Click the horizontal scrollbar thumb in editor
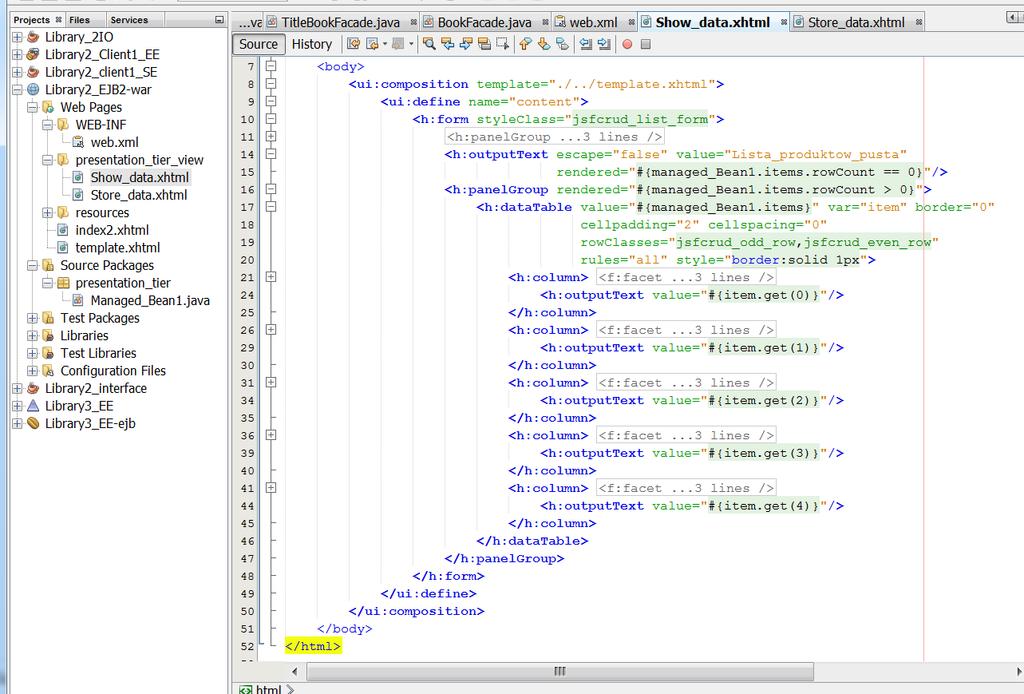Viewport: 1024px width, 694px height. (x=560, y=671)
